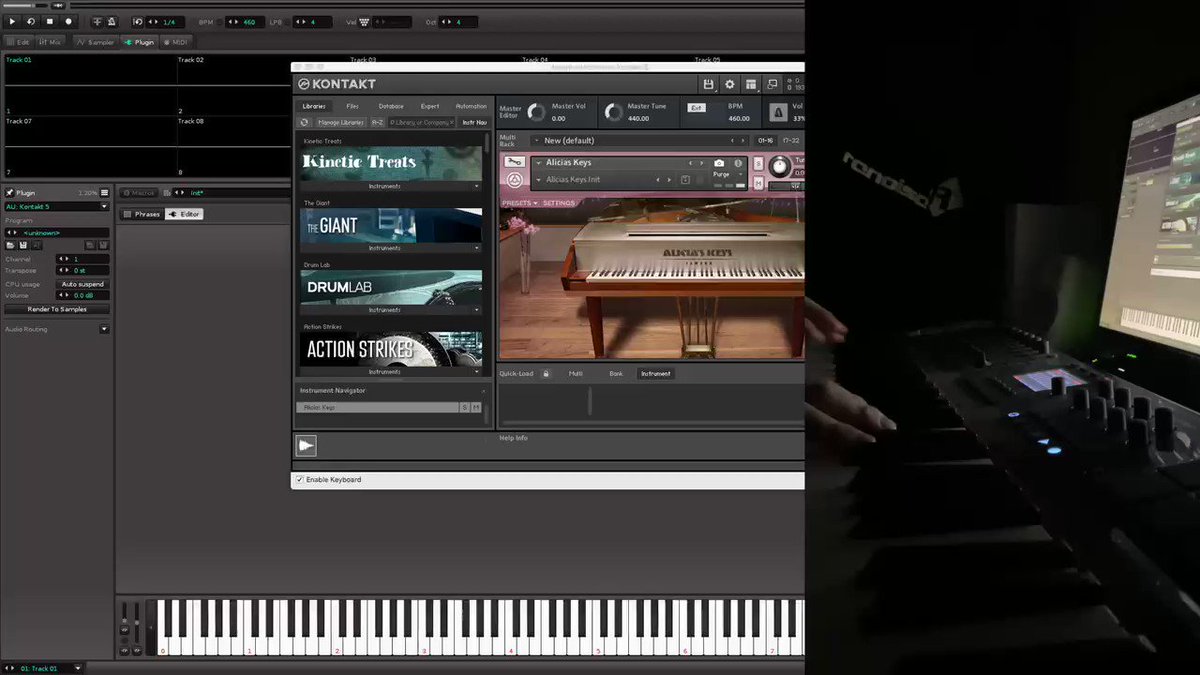The image size is (1200, 675).
Task: Toggle the Ext BPM sync button
Action: [x=696, y=107]
